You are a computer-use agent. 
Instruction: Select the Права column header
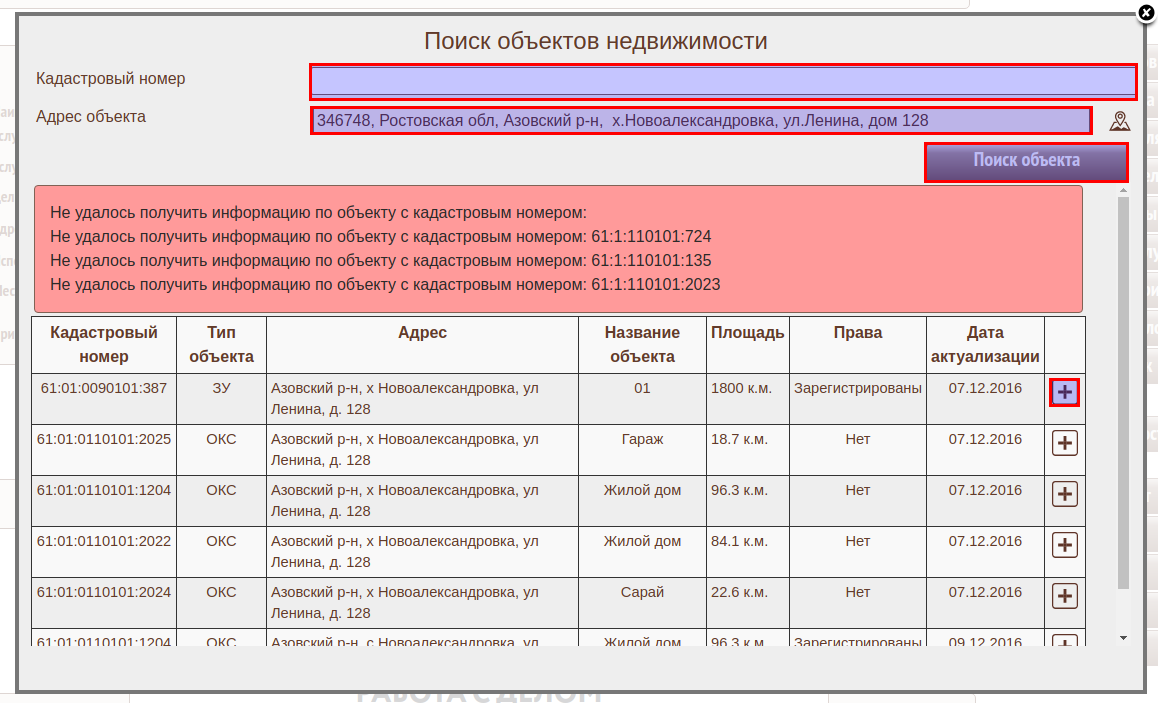(857, 334)
